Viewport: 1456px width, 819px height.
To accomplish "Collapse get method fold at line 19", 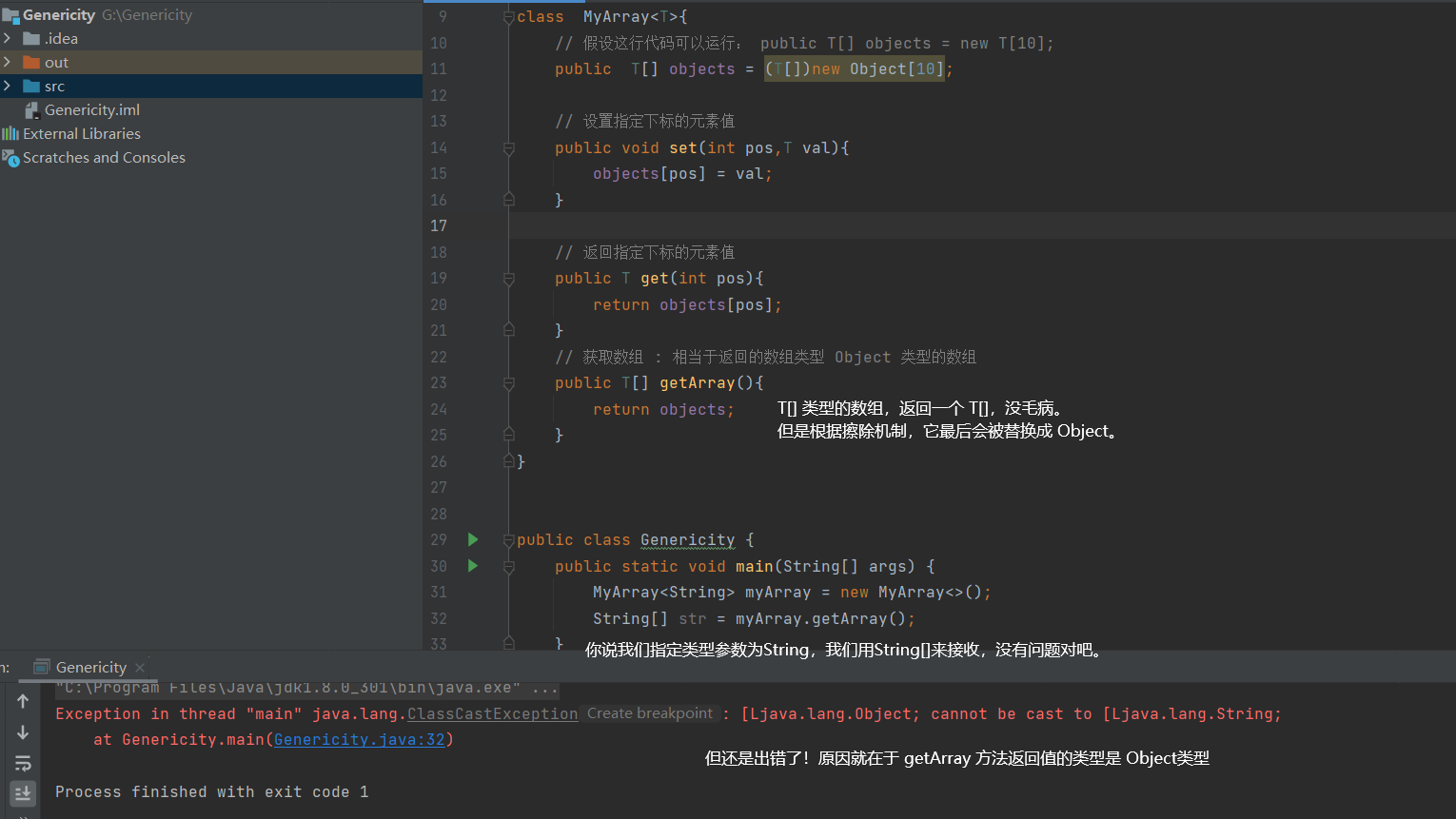I will tap(509, 279).
